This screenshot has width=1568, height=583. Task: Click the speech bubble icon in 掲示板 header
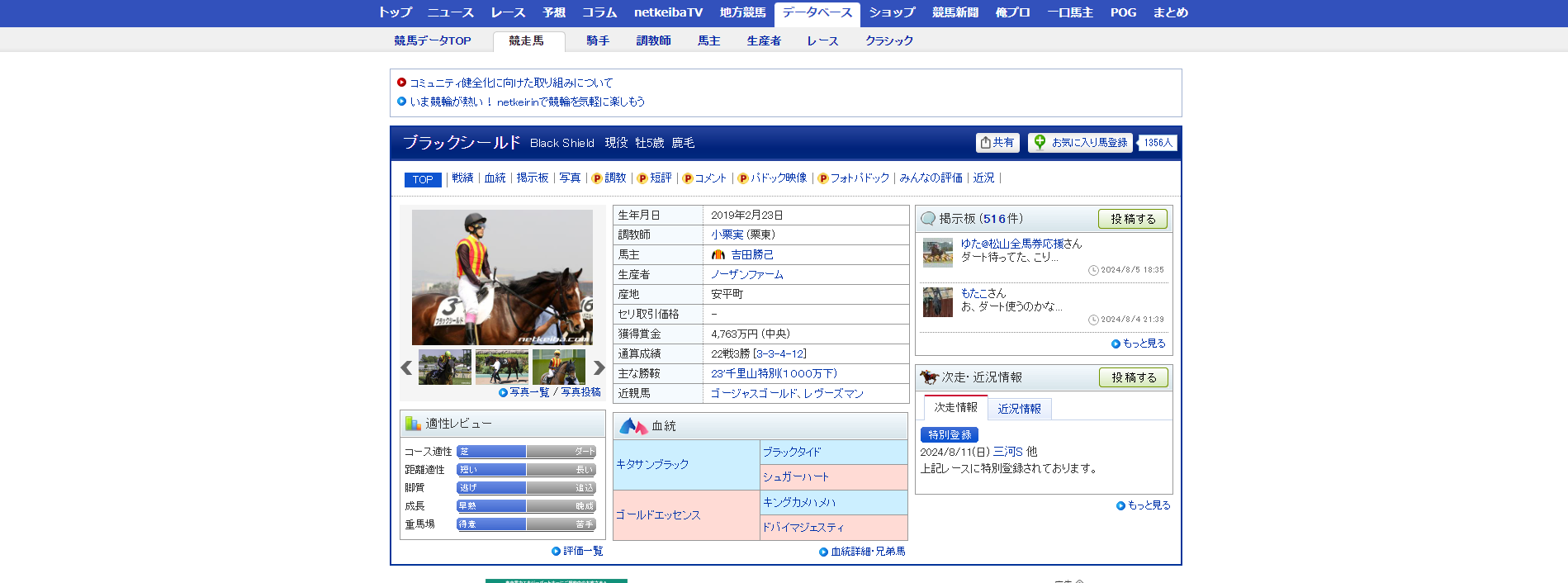click(928, 219)
